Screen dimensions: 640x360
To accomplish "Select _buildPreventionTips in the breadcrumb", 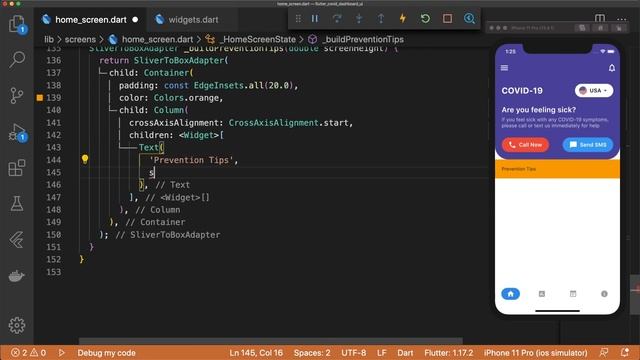I will [363, 40].
